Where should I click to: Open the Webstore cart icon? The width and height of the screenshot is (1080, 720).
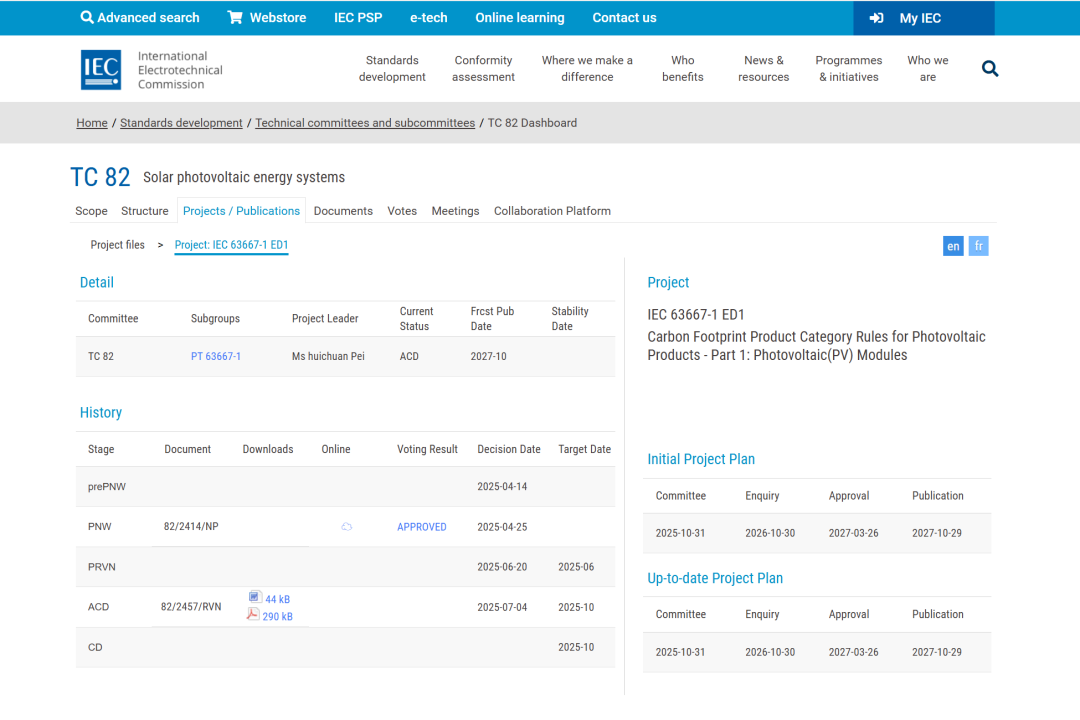coord(235,18)
